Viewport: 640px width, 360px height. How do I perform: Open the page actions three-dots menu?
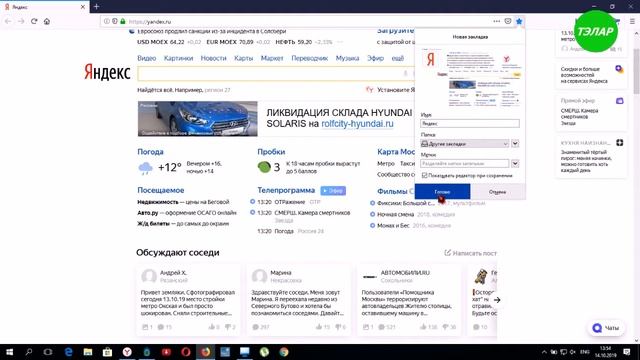pos(496,21)
